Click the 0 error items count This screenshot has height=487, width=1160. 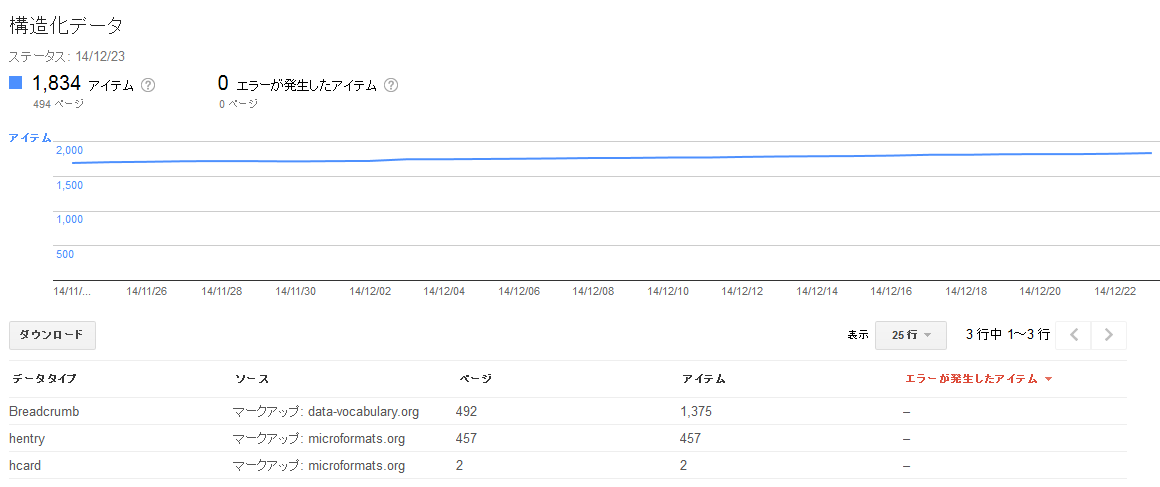223,83
